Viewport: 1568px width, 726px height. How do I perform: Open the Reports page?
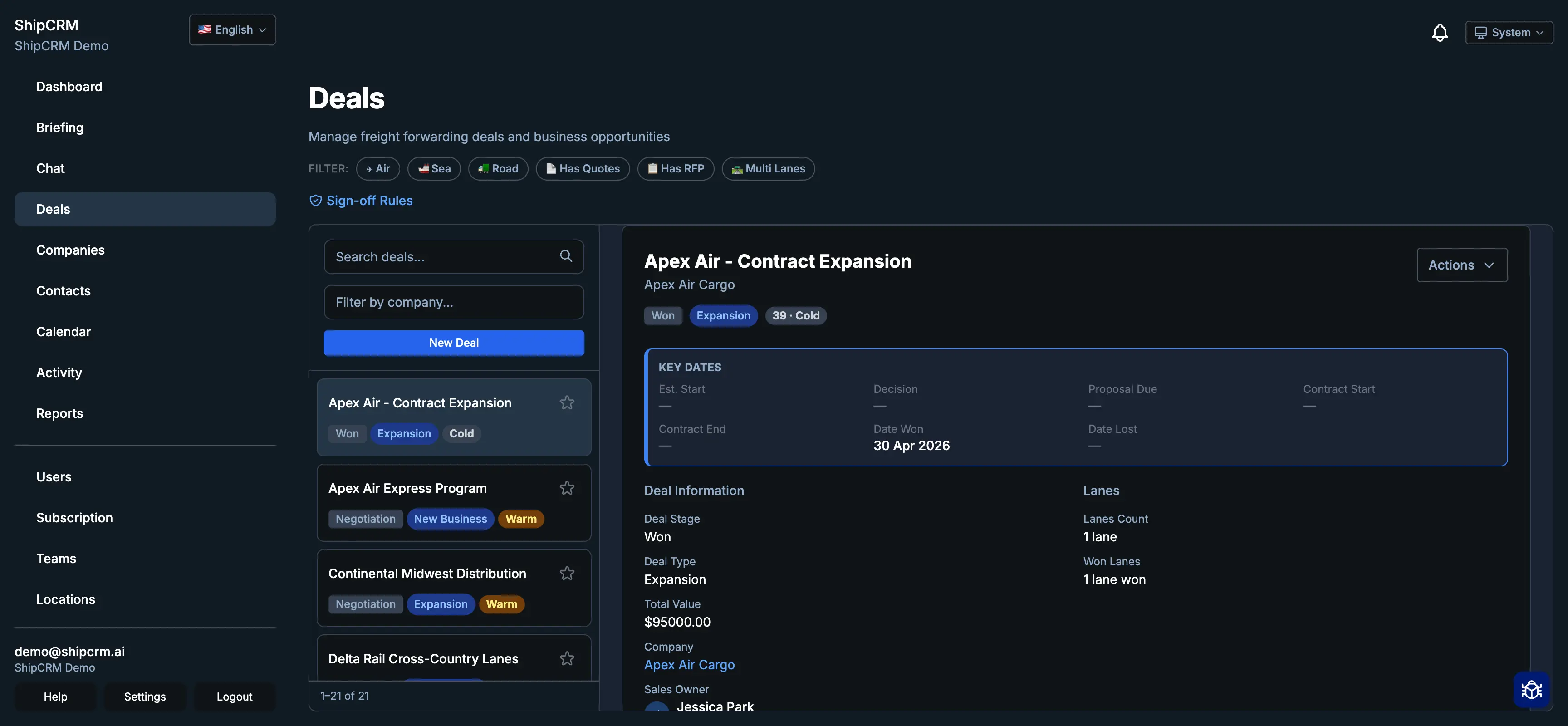[x=145, y=413]
